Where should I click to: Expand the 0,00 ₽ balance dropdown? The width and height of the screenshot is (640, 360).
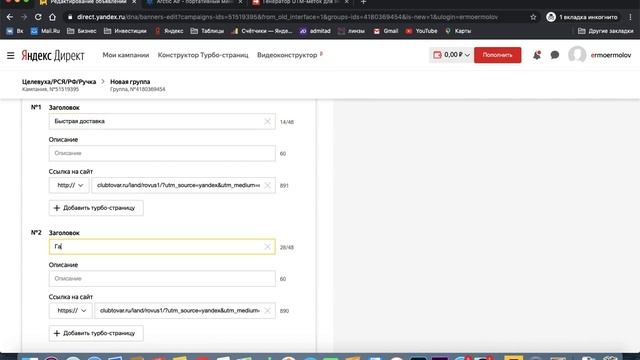coord(451,55)
